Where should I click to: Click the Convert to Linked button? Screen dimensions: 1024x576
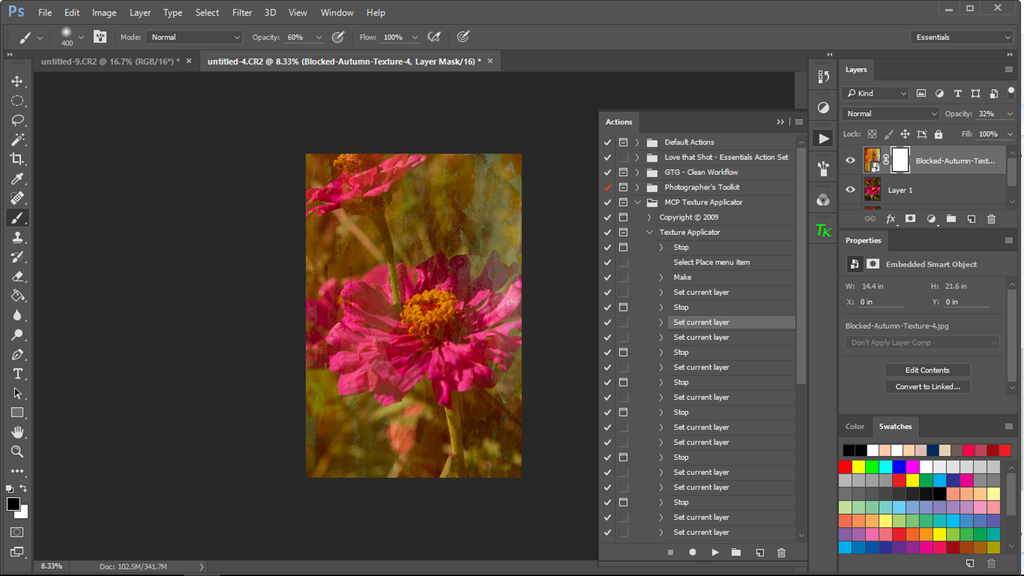[x=927, y=387]
